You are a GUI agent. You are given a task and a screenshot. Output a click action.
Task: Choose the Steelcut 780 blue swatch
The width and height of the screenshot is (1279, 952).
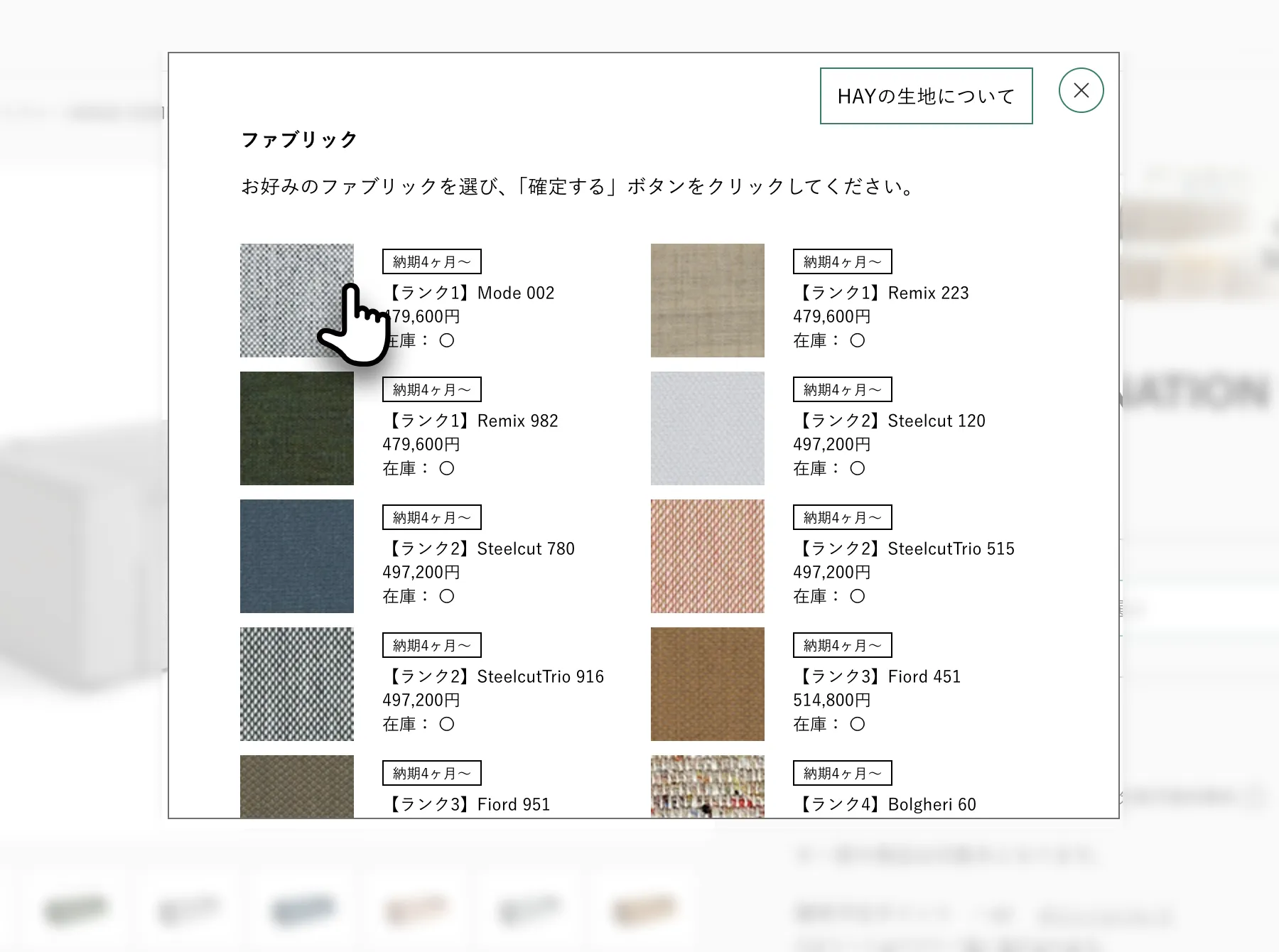click(x=296, y=556)
